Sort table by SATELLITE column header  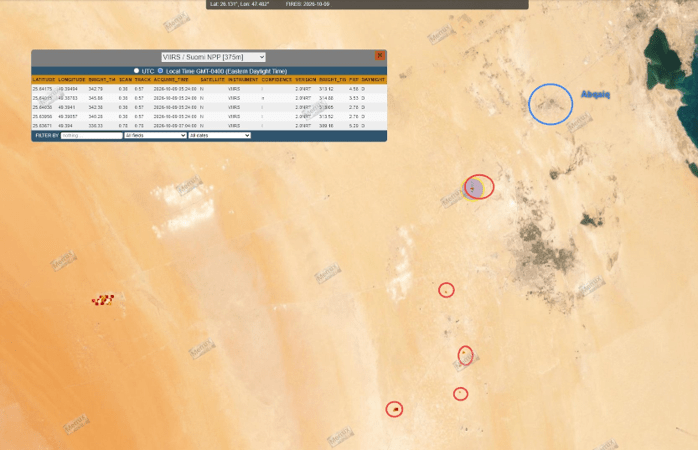tap(213, 80)
